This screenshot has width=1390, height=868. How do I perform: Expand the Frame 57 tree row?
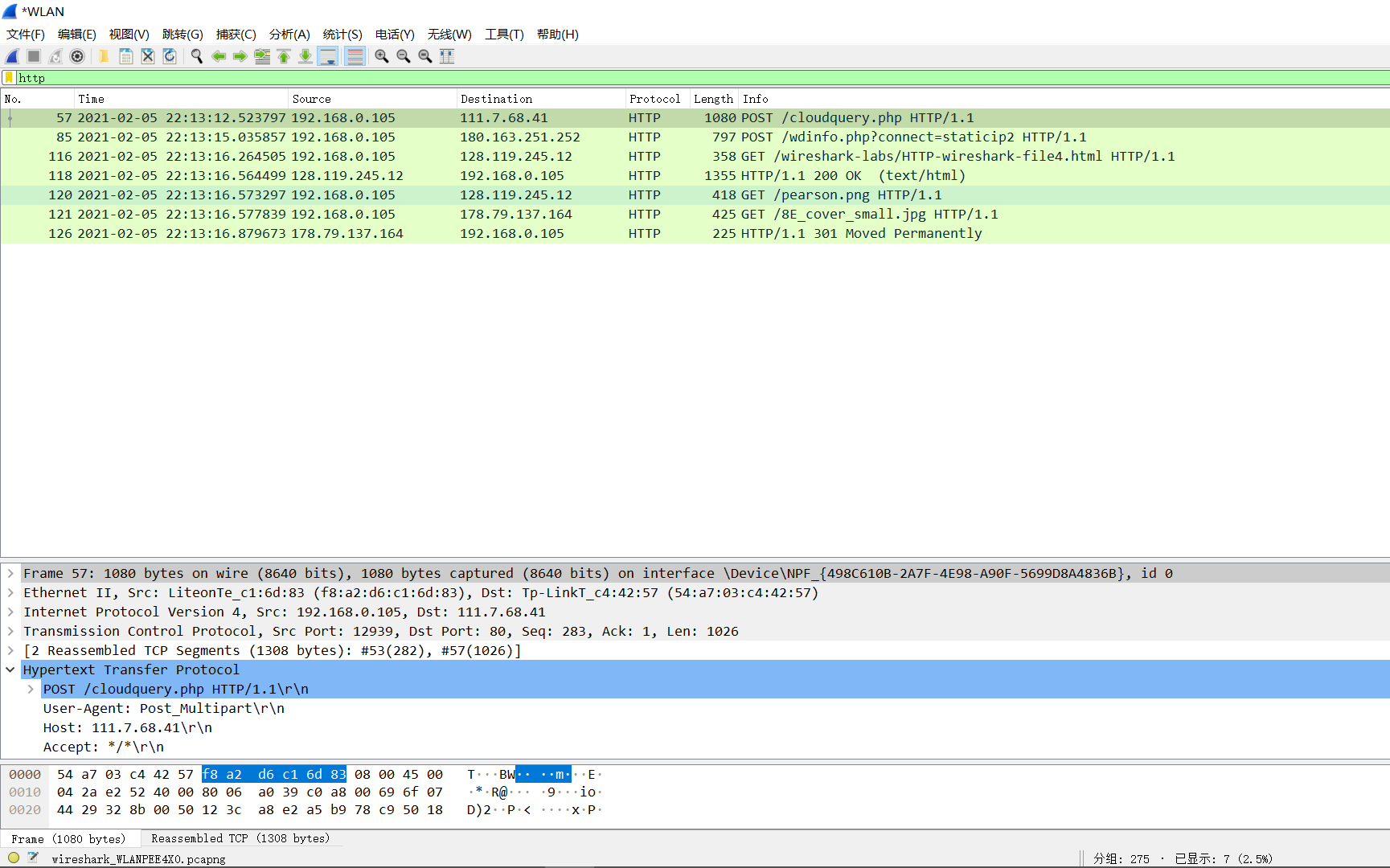pyautogui.click(x=10, y=573)
